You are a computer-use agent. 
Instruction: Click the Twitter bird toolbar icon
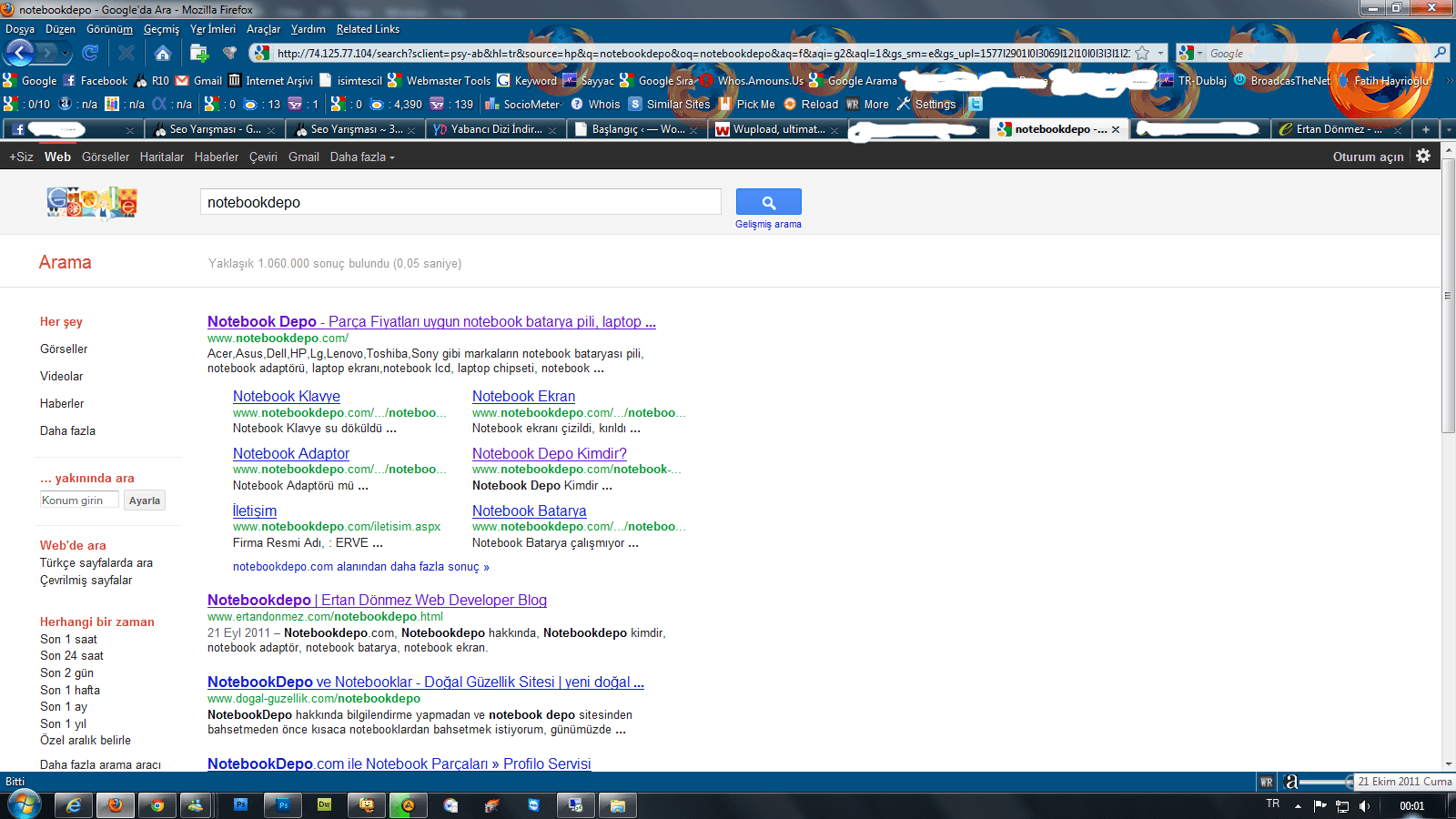[x=976, y=104]
